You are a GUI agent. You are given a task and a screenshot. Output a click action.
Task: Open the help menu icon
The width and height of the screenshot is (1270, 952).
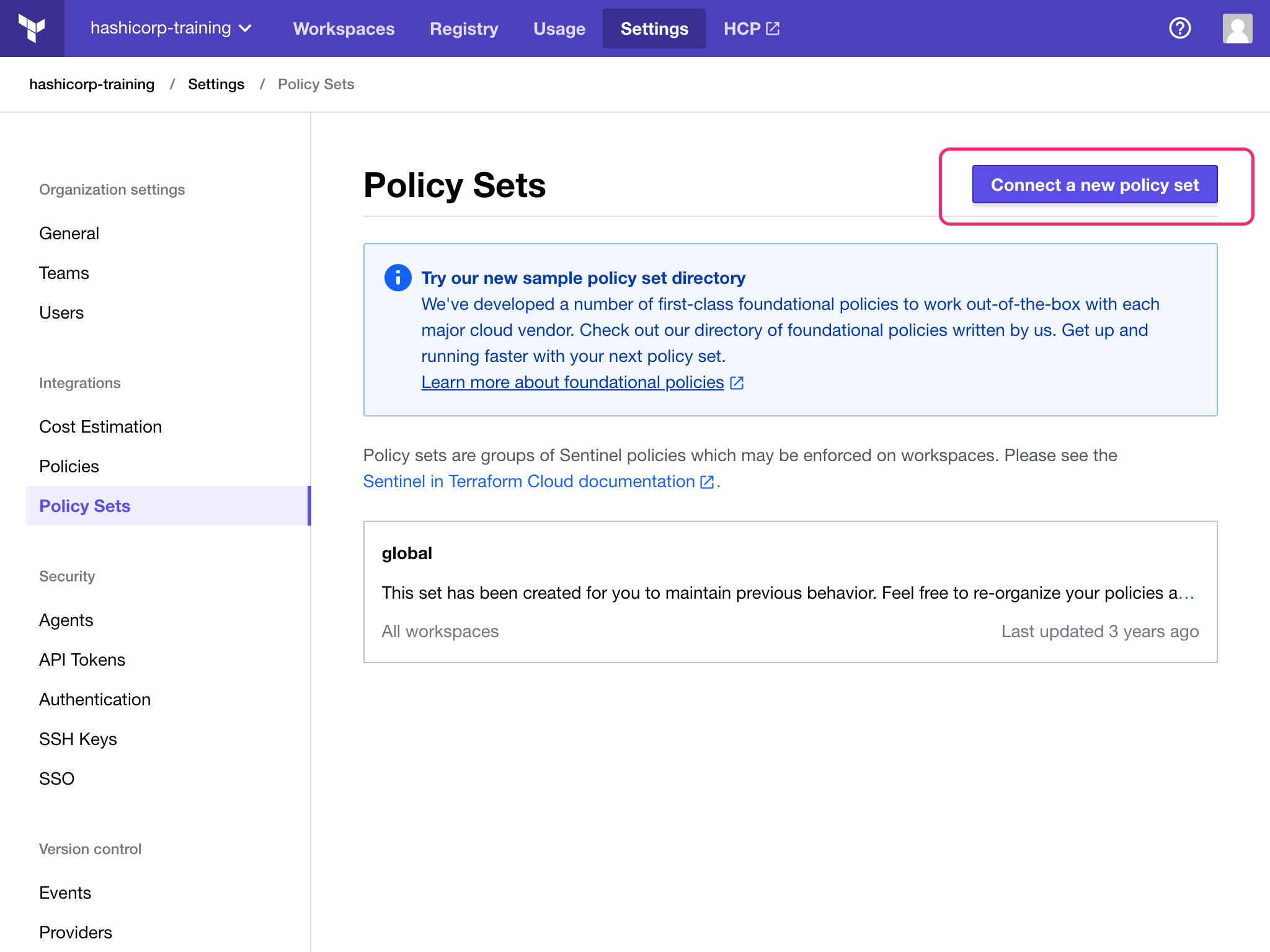point(1181,28)
